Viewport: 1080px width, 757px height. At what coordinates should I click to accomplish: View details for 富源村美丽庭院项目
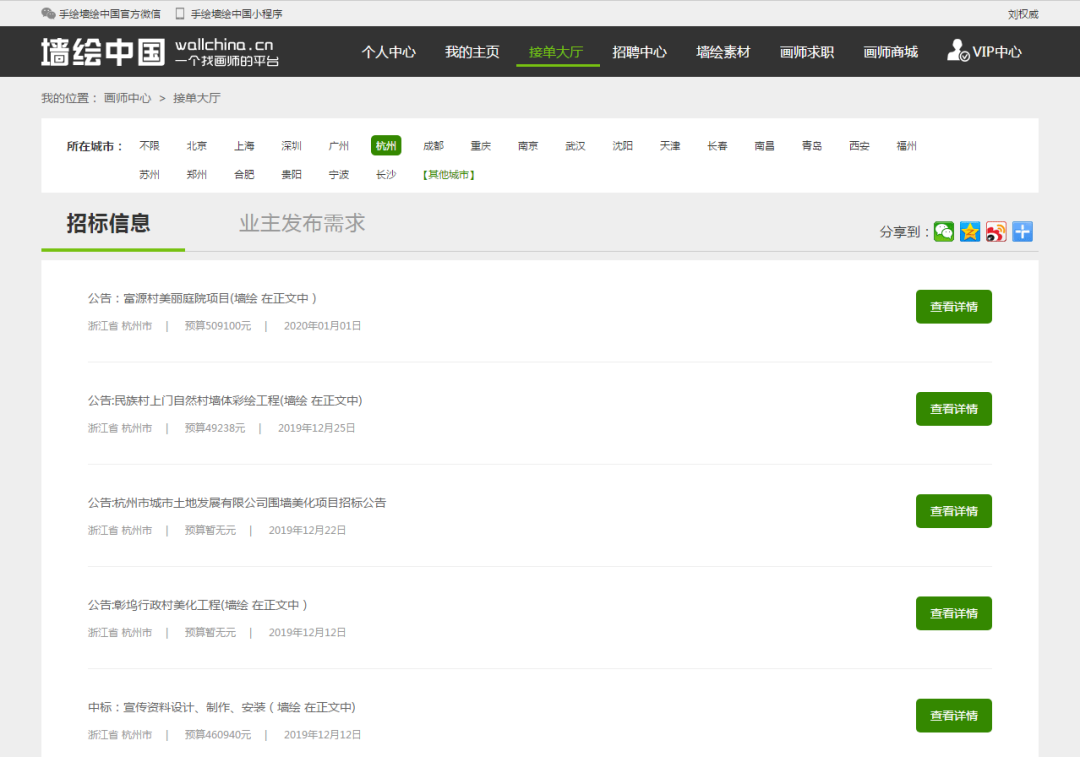953,307
